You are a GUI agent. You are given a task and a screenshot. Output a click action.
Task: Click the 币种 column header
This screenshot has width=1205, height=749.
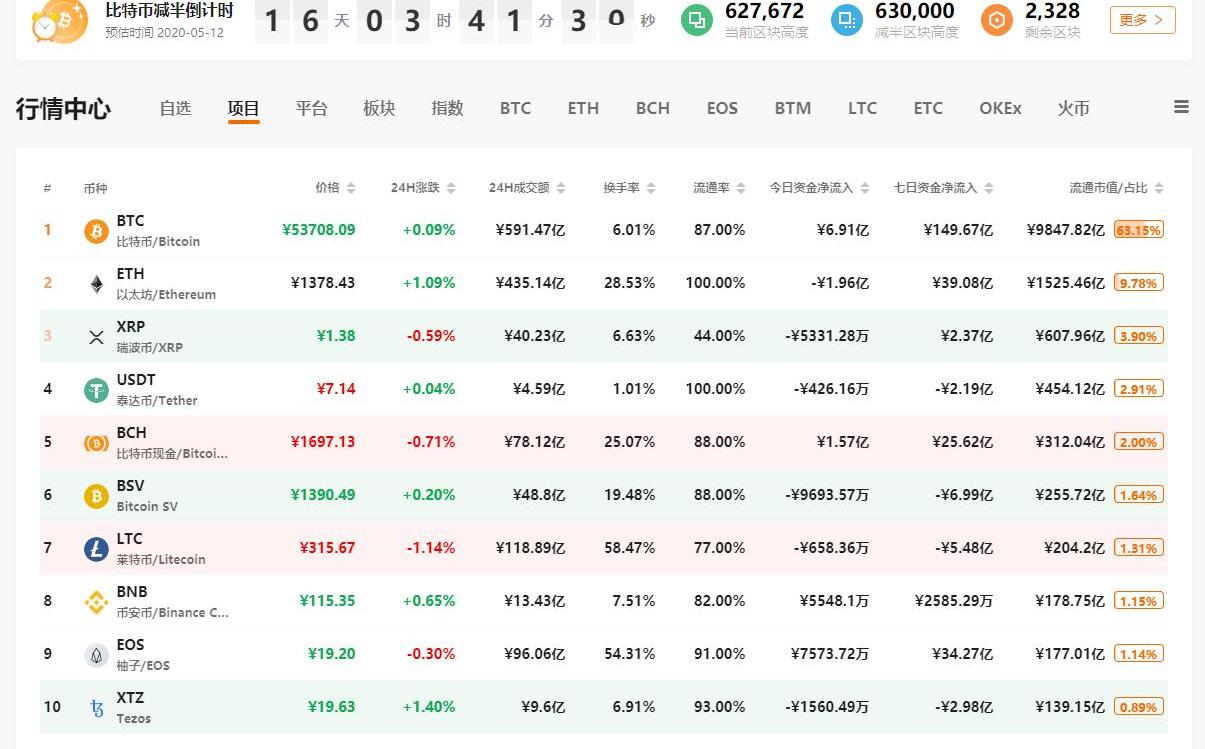point(95,188)
